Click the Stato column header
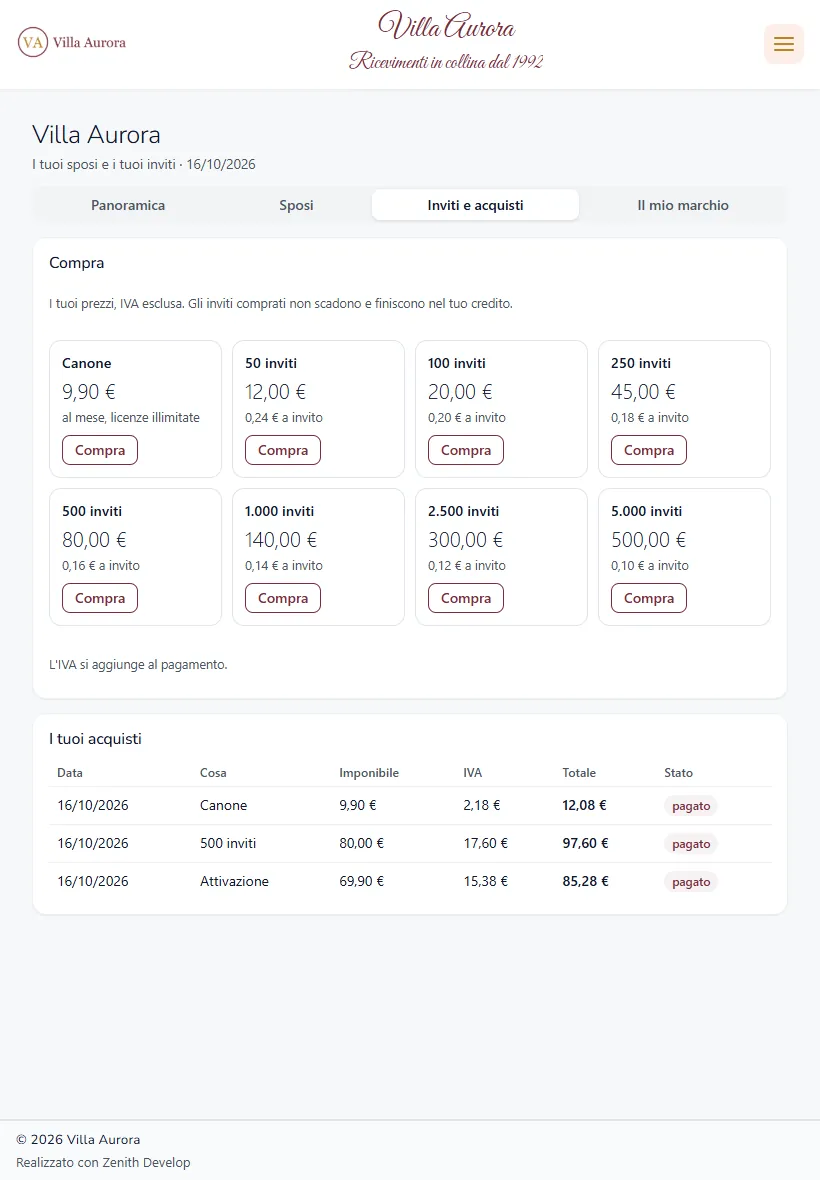Screen dimensions: 820x1180 679,773
